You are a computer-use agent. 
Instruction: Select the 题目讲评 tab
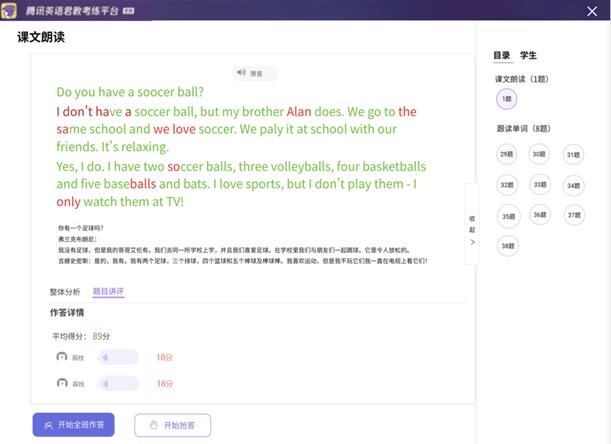(x=108, y=291)
